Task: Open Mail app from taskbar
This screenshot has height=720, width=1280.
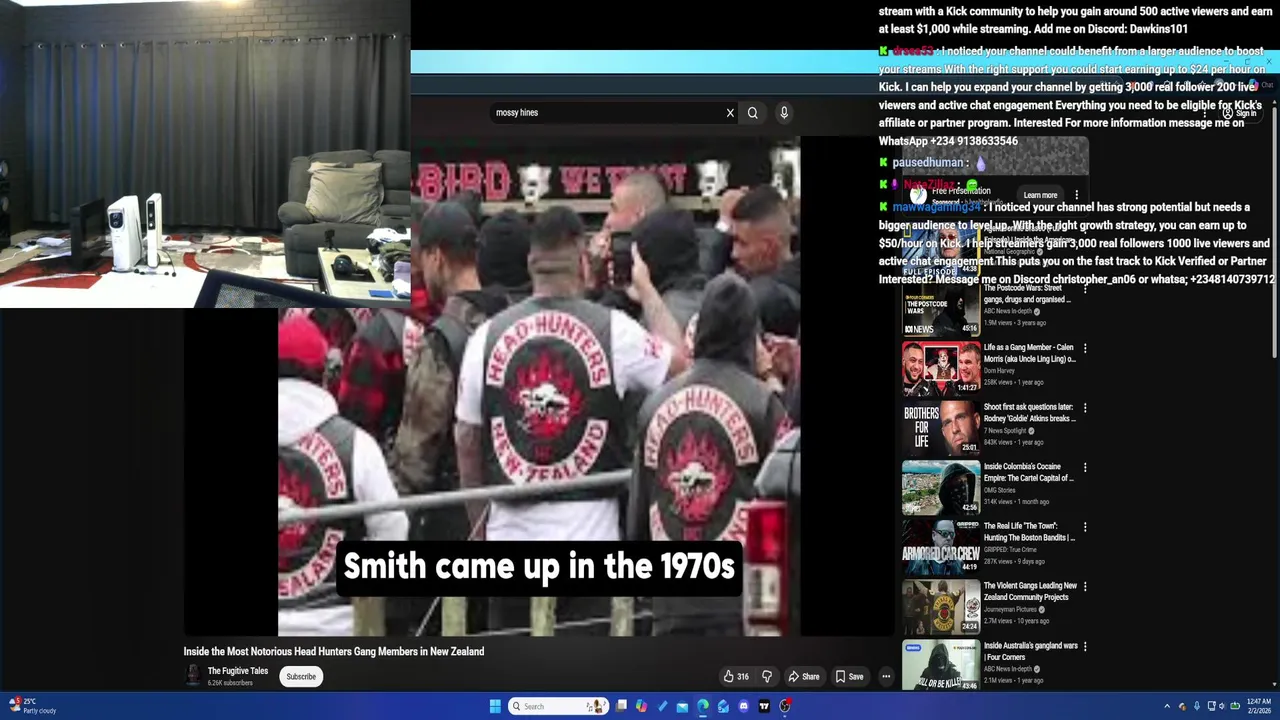Action: click(682, 706)
